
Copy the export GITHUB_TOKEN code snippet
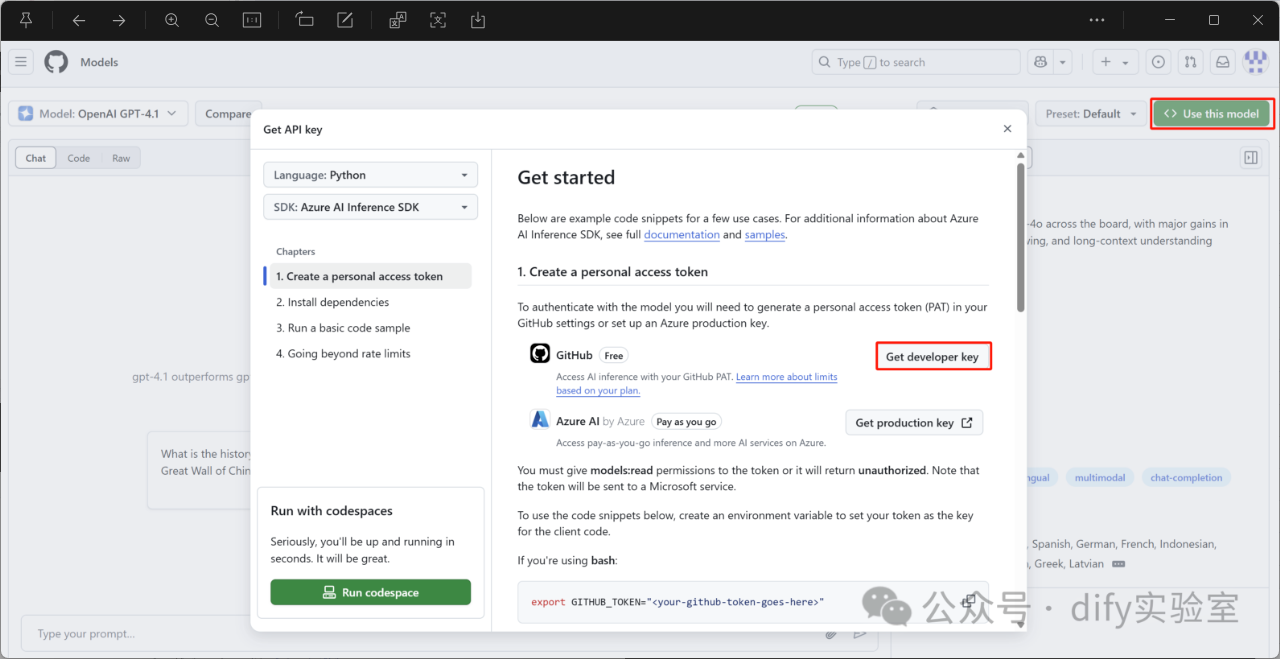968,601
